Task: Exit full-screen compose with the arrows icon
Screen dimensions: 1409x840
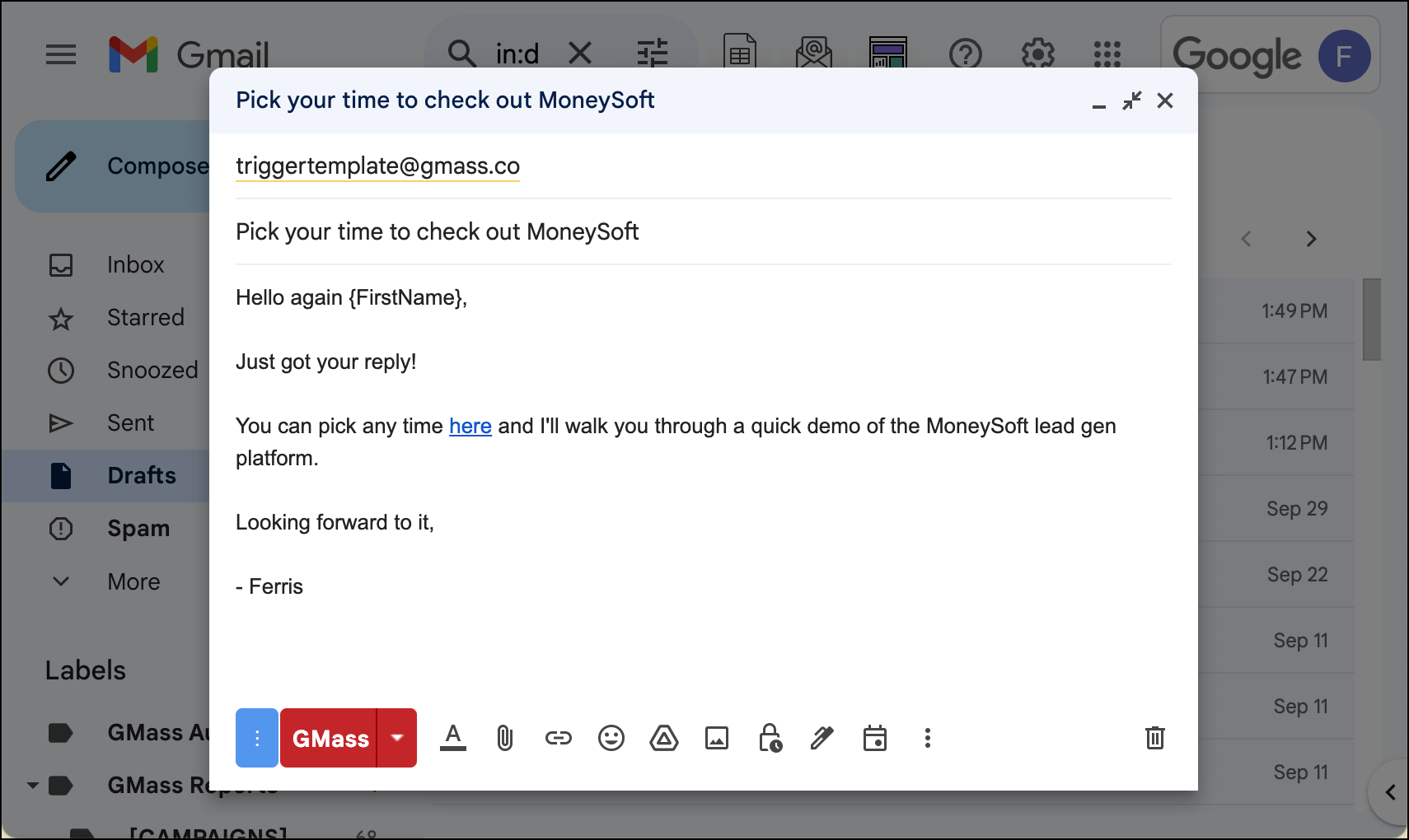Action: click(x=1132, y=100)
